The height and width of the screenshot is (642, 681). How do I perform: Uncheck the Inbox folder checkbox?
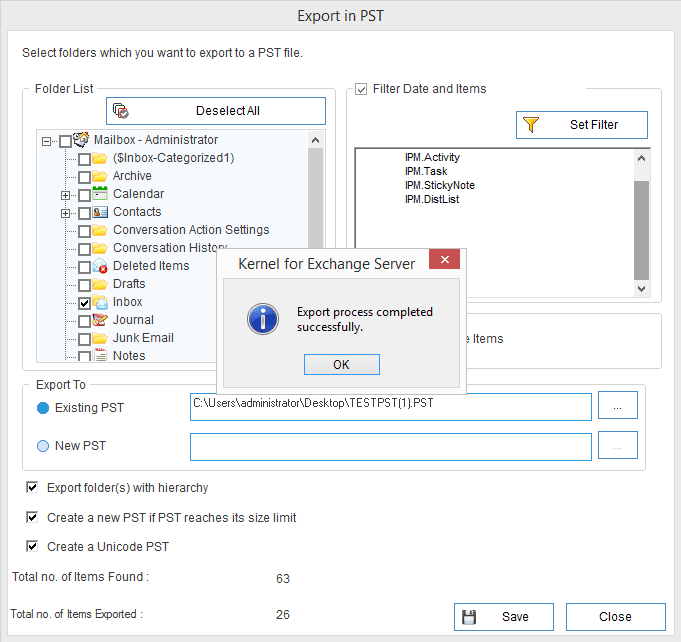[x=84, y=303]
